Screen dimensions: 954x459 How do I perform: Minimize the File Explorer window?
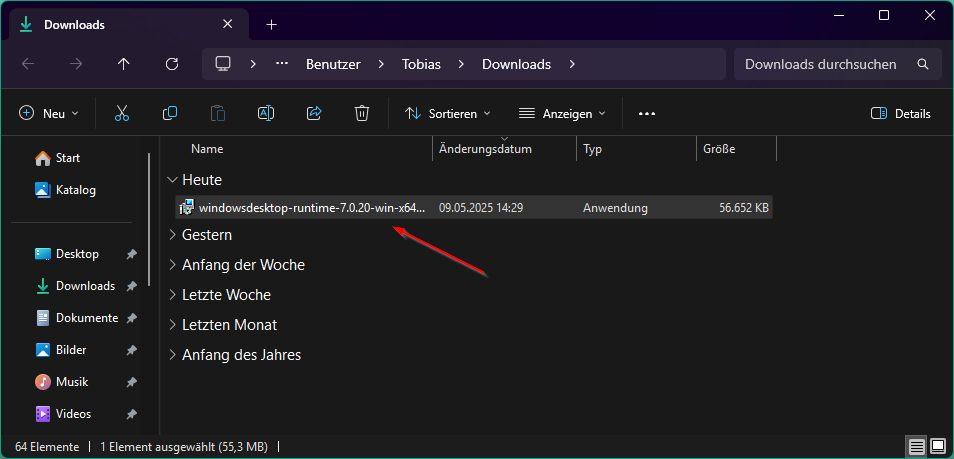click(x=839, y=16)
